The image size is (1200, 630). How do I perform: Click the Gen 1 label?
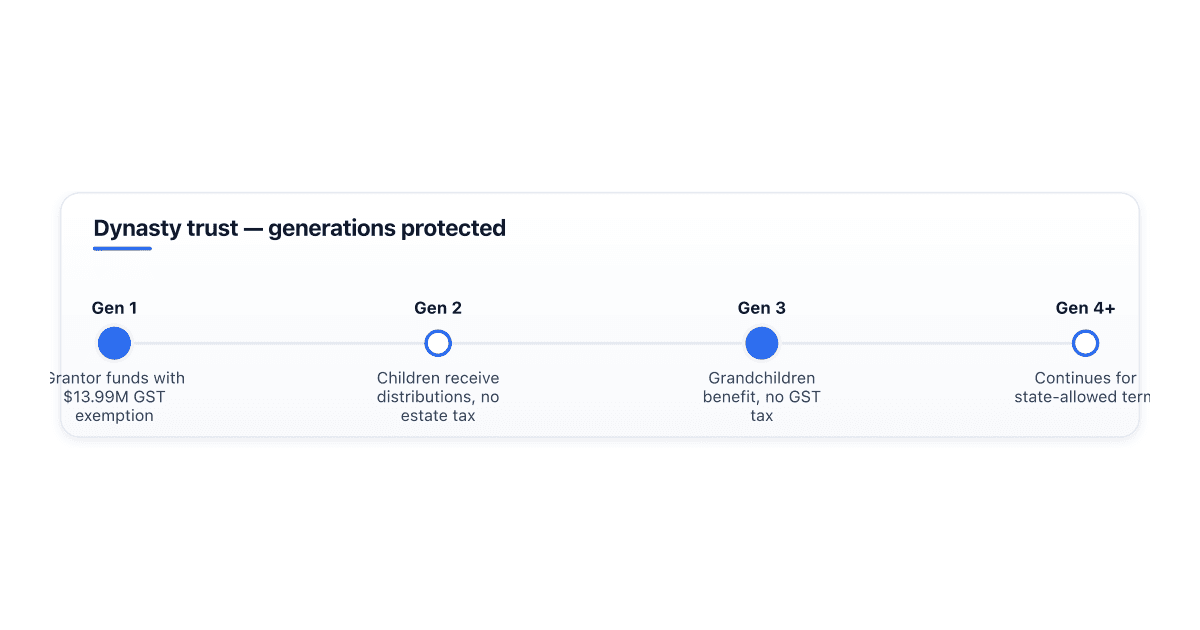click(114, 308)
